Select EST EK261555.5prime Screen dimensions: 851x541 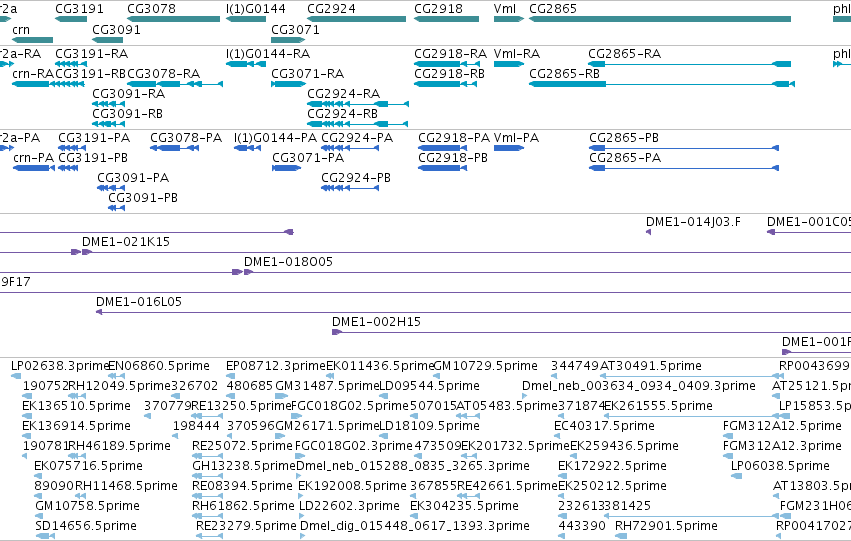(658, 406)
